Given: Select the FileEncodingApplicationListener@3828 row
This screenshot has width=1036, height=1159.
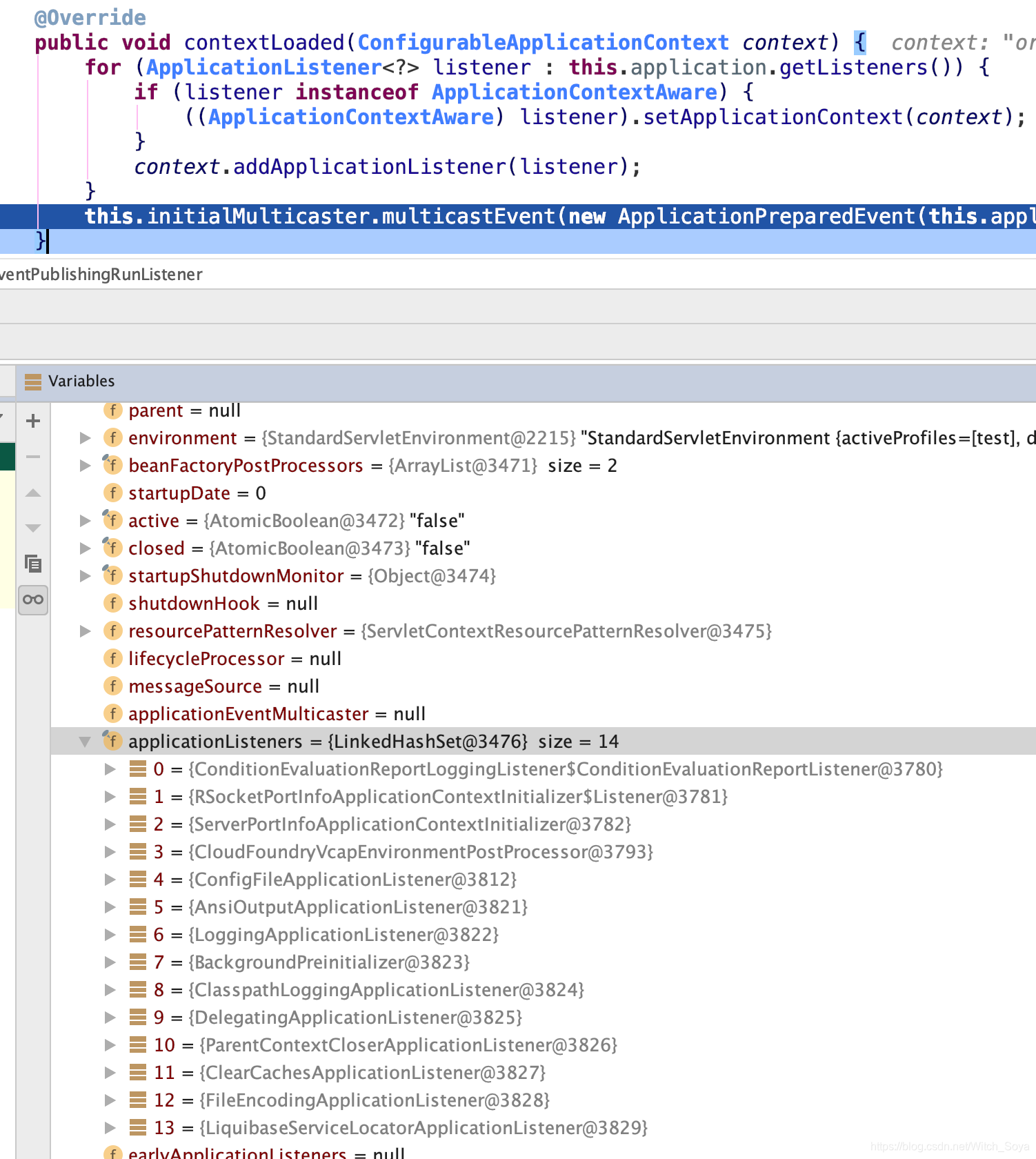Looking at the screenshot, I should 544,1100.
